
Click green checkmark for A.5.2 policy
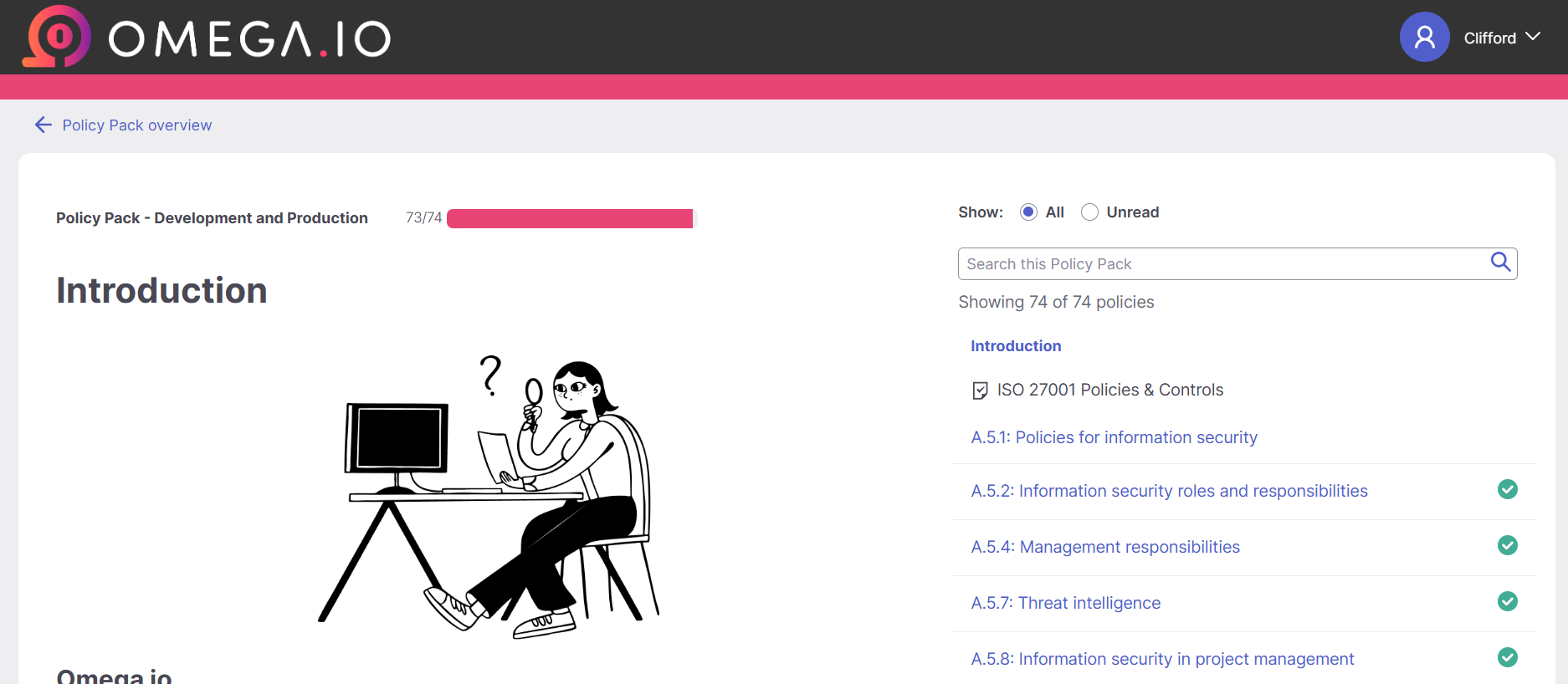1508,489
